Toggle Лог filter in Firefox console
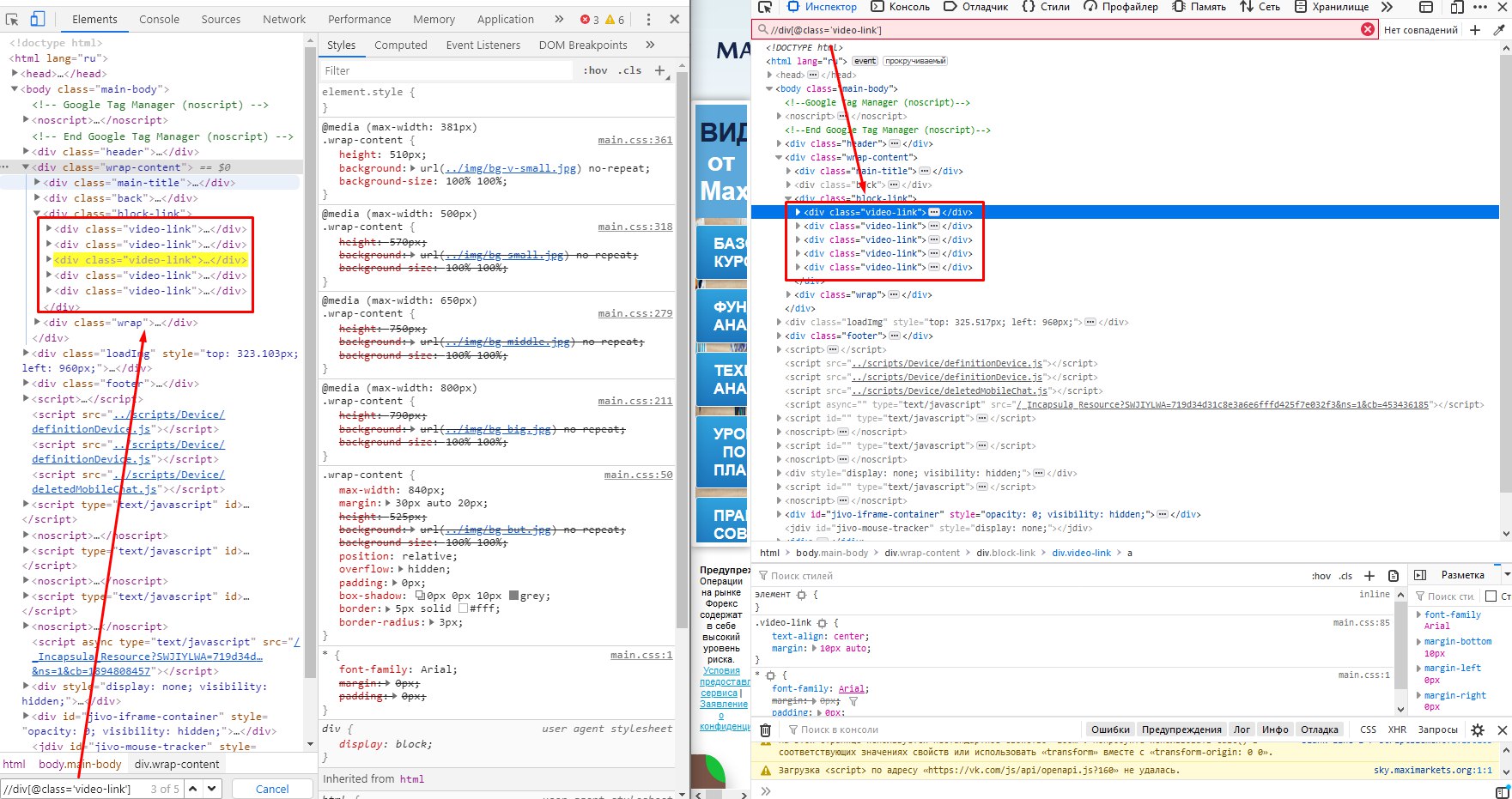 pos(1242,729)
